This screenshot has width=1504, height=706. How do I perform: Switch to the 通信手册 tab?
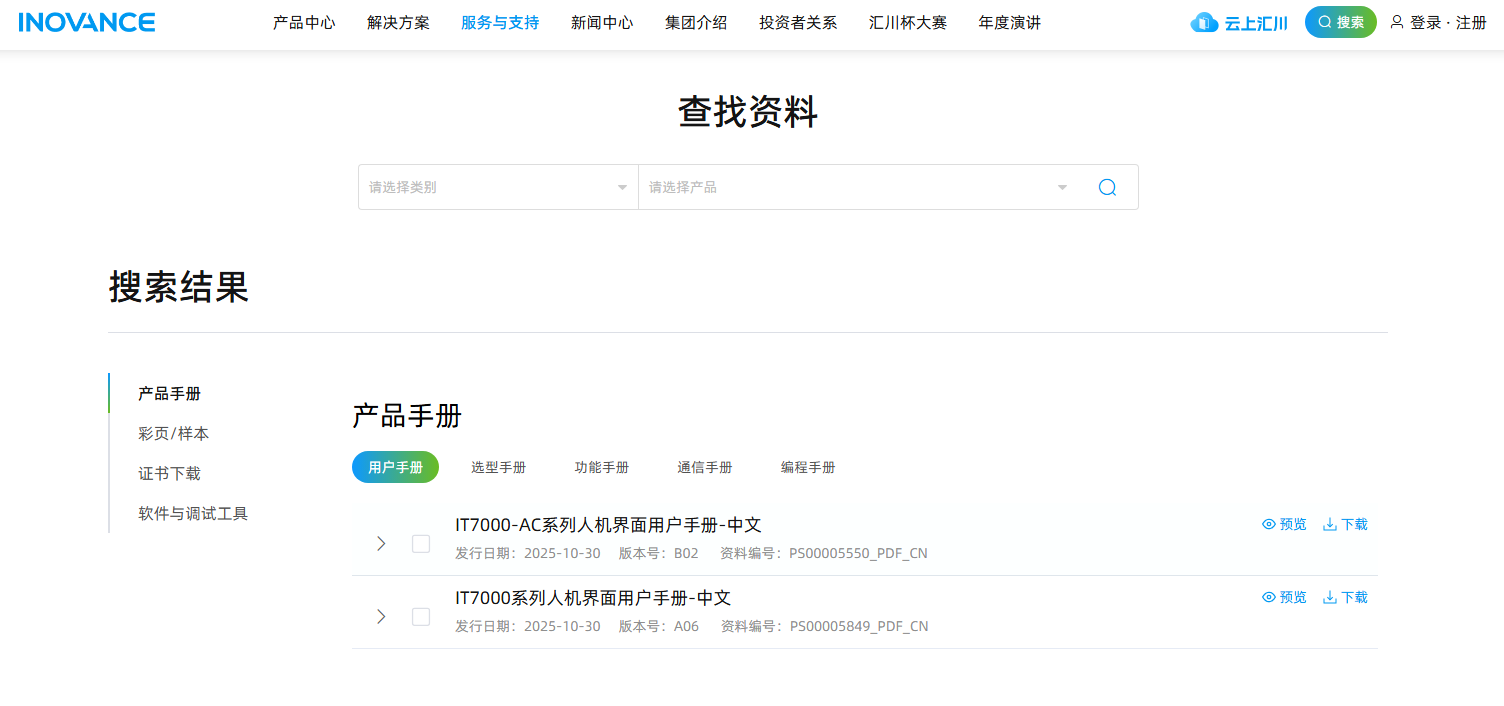[704, 467]
